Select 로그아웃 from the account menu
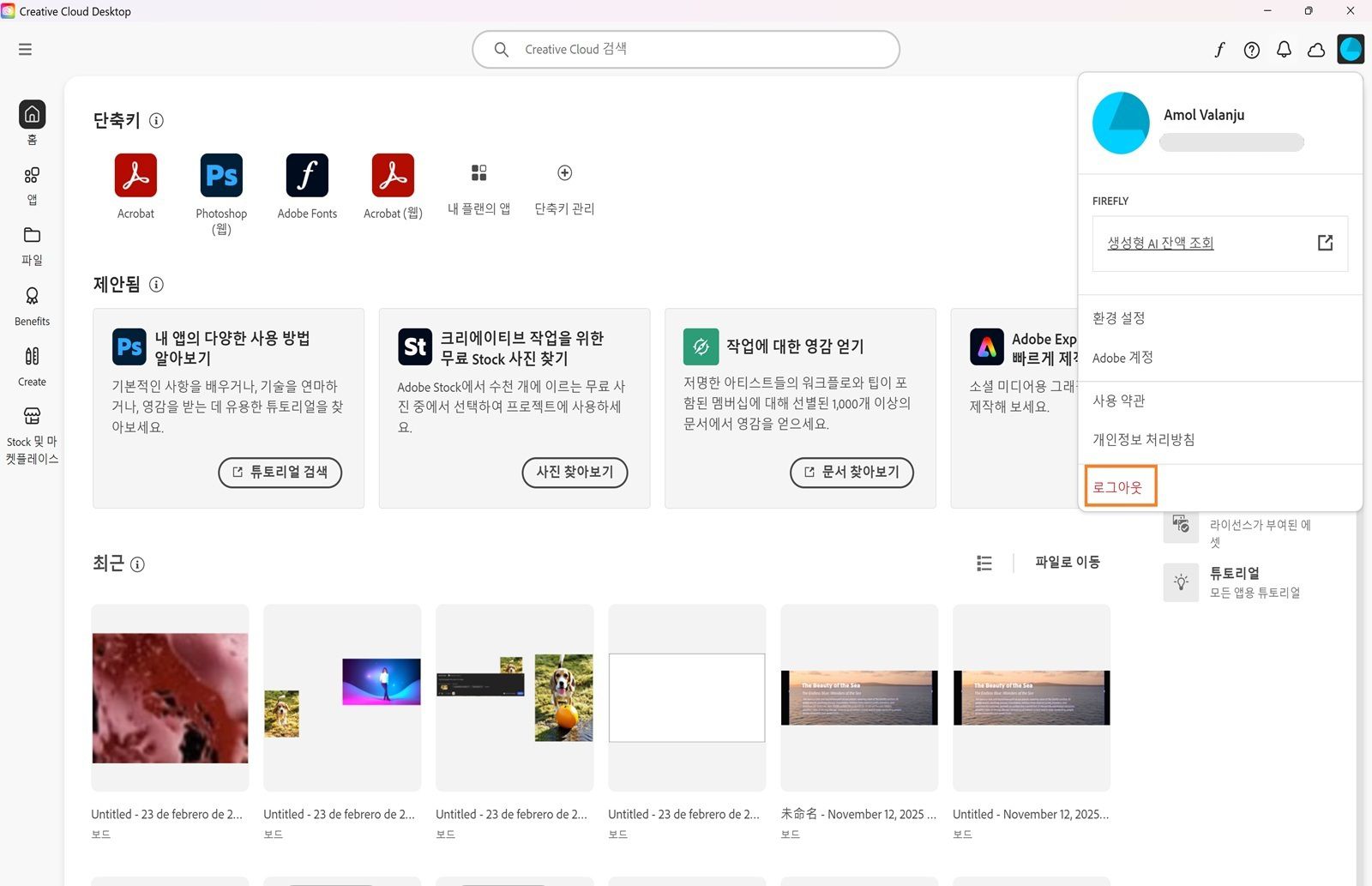Viewport: 1372px width, 886px height. 1119,486
